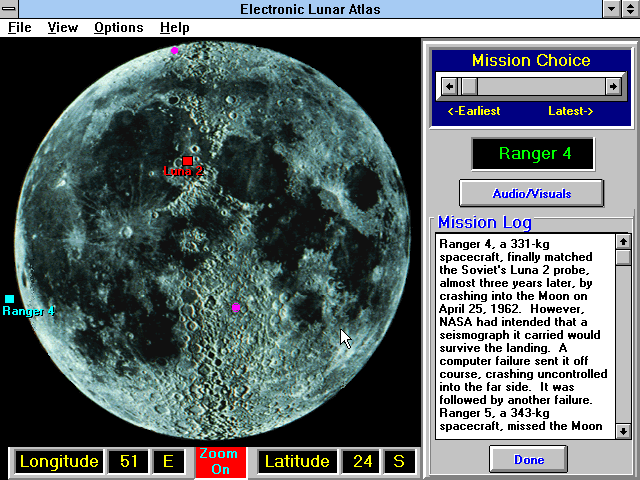Click the red Luna 2 landing site marker
640x480 pixels.
187,160
